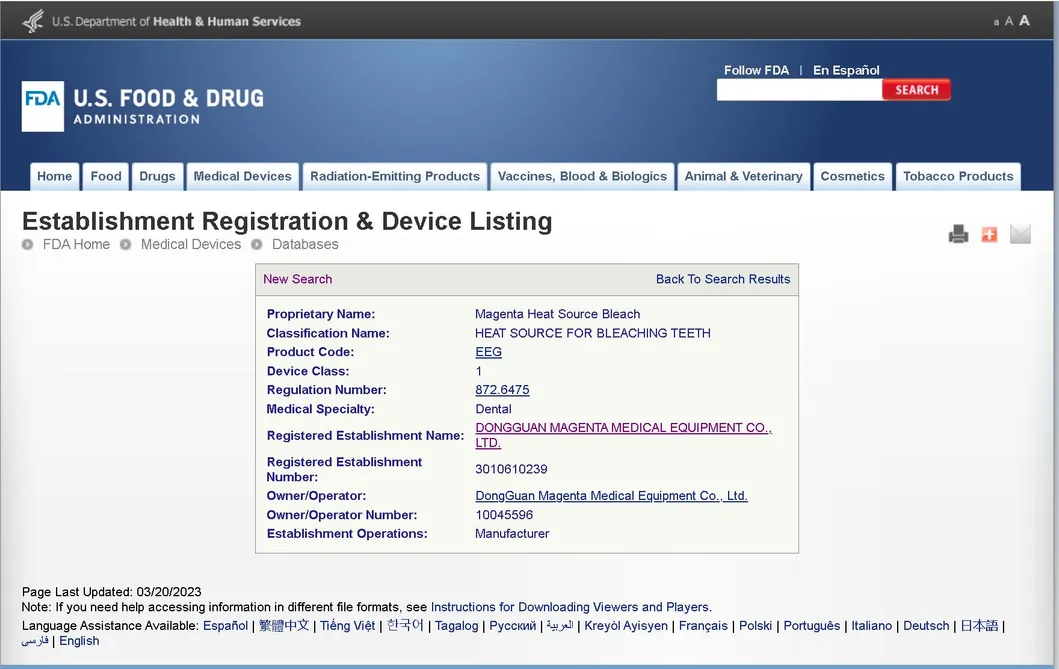Image resolution: width=1059 pixels, height=669 pixels.
Task: Open the Radiation-Emitting Products tab
Action: tap(395, 176)
